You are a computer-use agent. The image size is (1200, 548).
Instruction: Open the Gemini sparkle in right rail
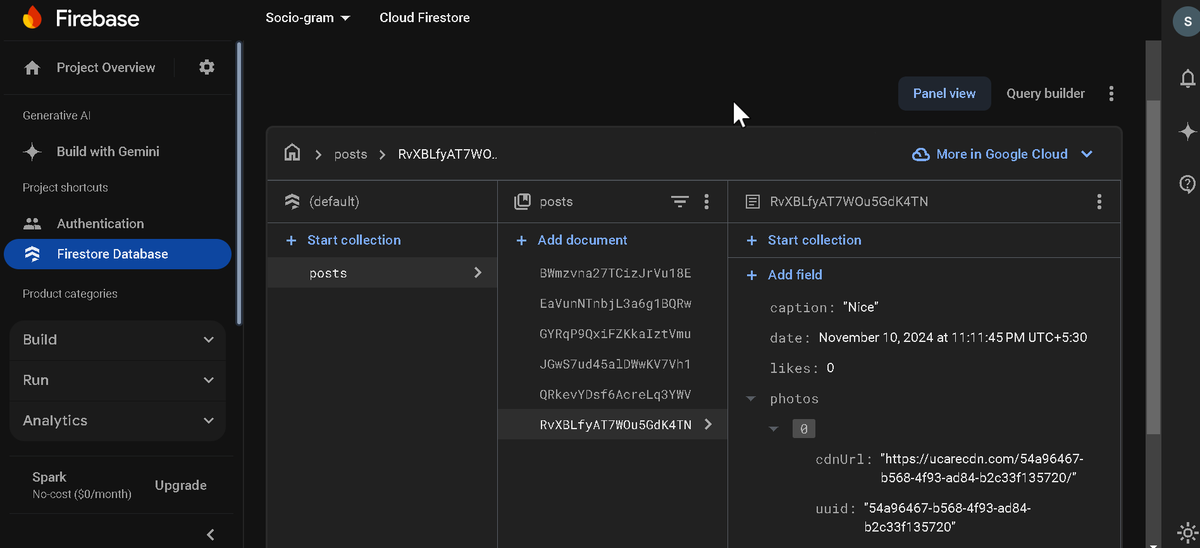pyautogui.click(x=1187, y=131)
